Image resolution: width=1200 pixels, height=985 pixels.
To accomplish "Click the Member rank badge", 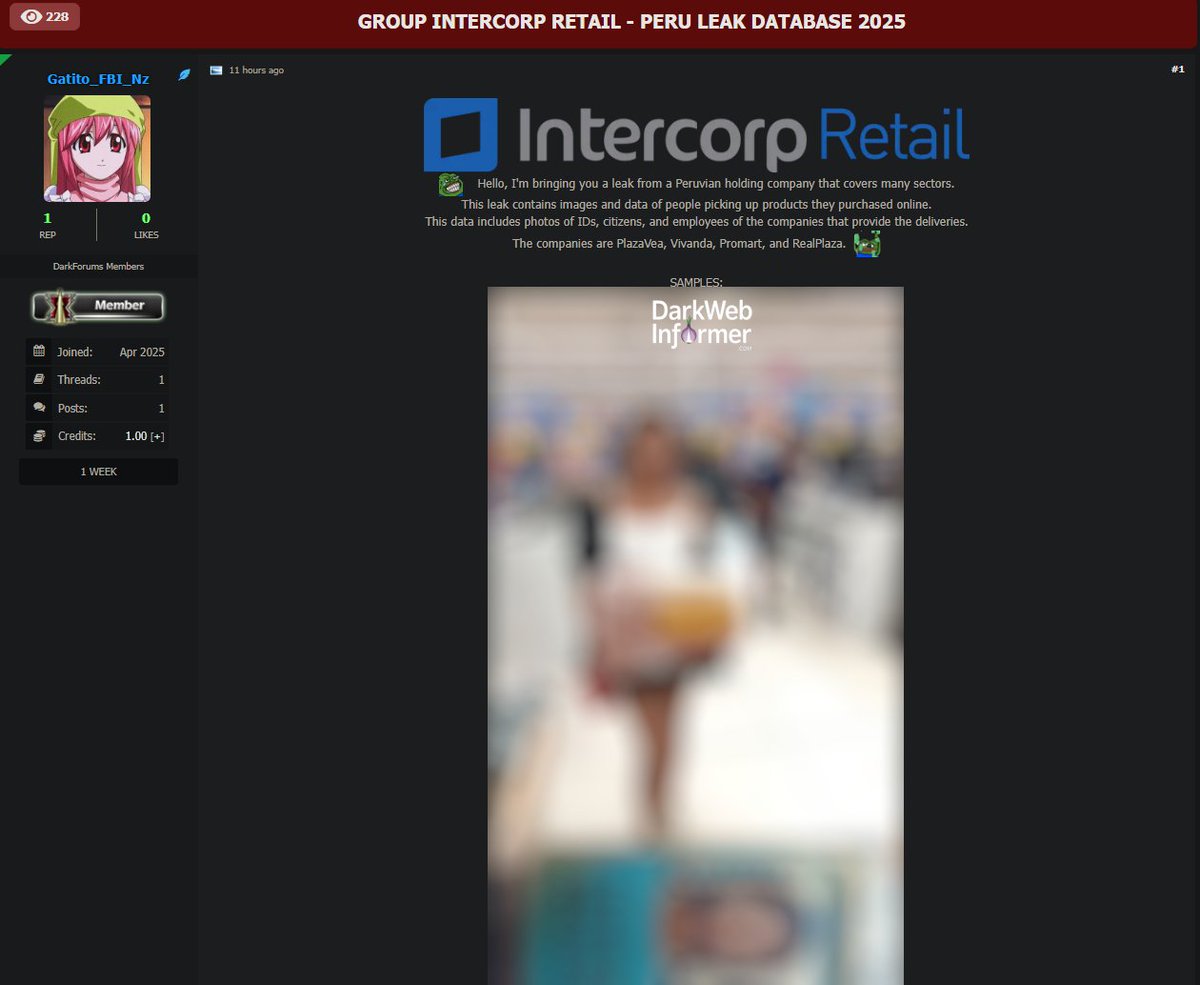I will coord(98,306).
